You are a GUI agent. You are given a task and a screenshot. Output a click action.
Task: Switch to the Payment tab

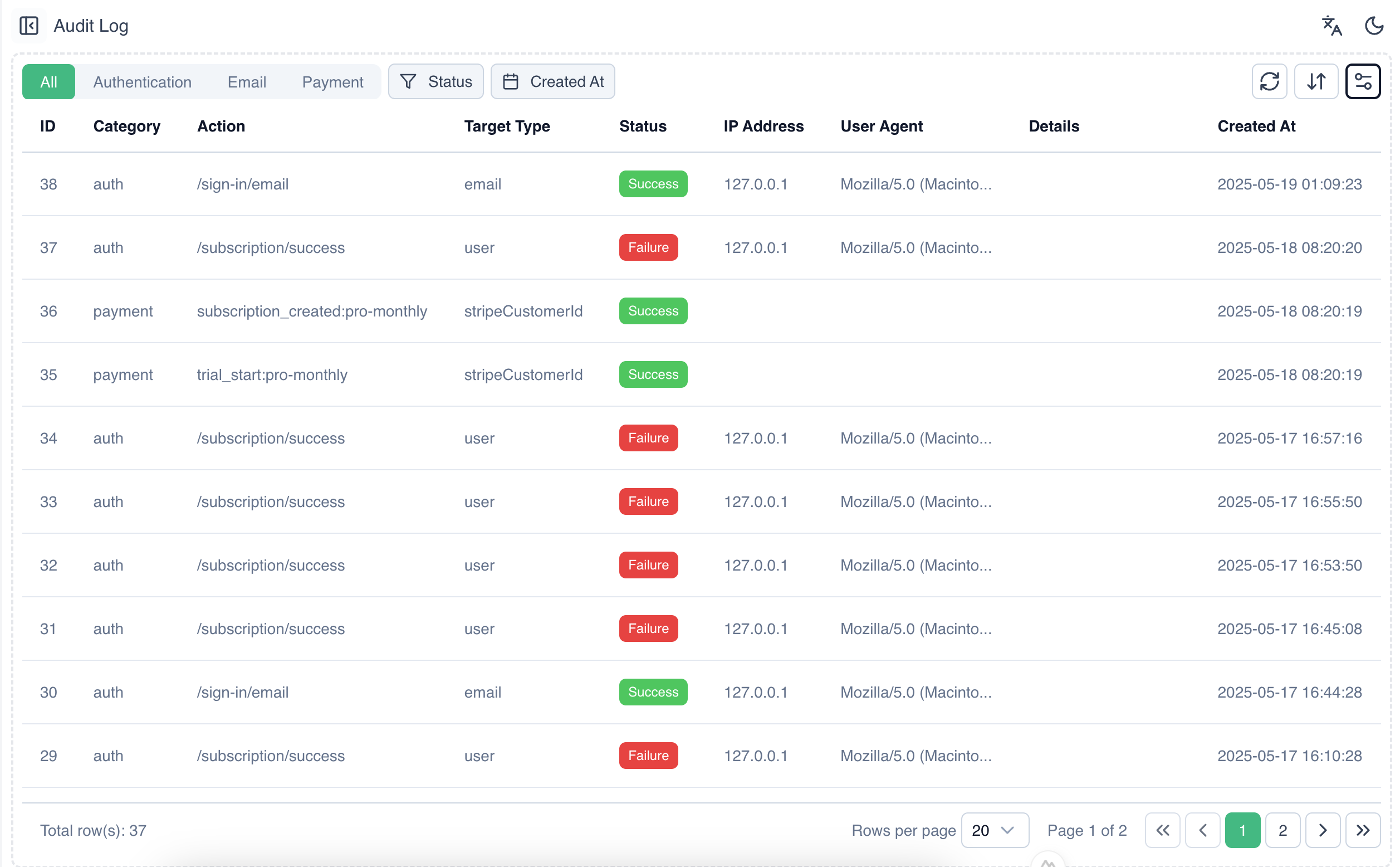click(x=332, y=82)
